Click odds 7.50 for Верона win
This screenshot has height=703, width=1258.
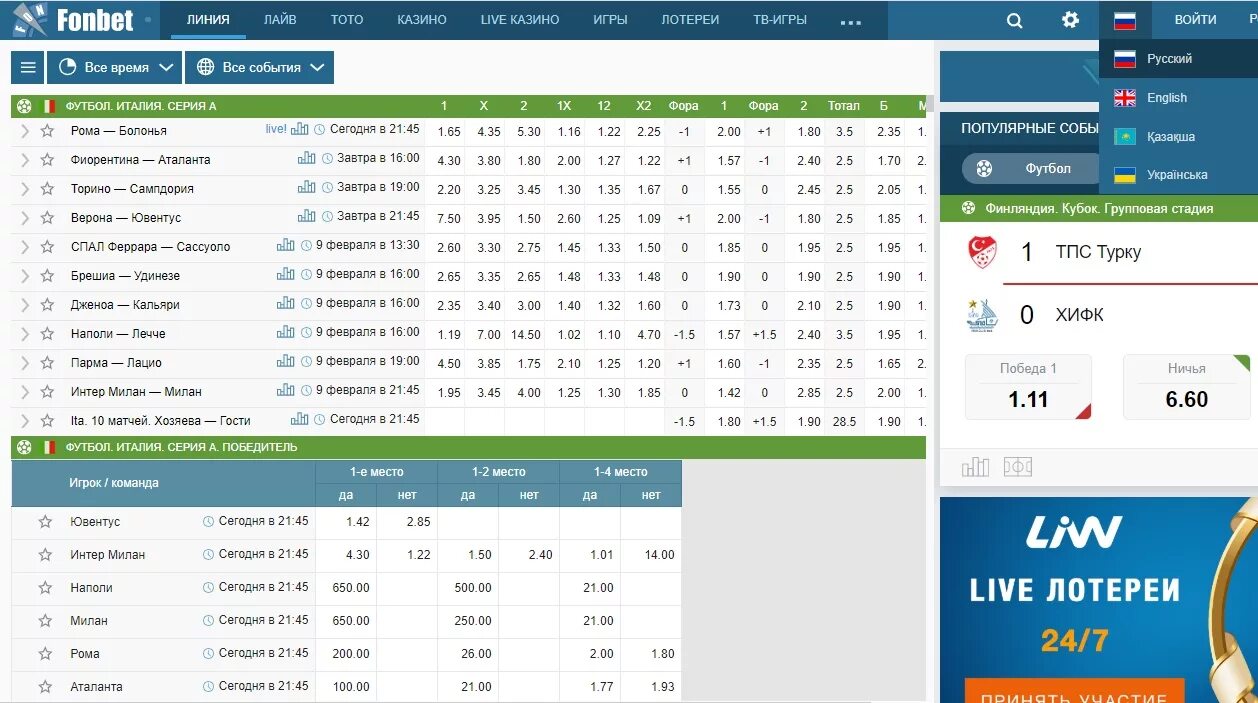450,218
